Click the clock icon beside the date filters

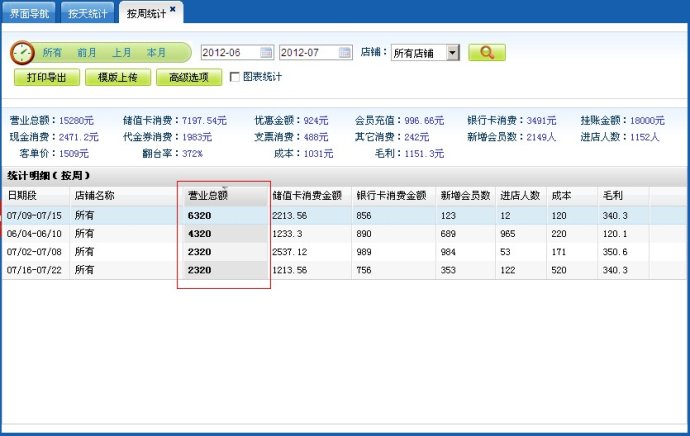click(23, 53)
